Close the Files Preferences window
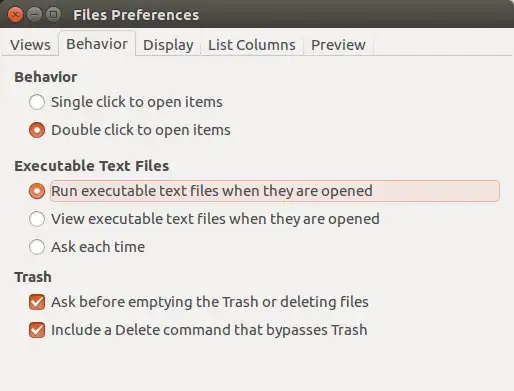The image size is (514, 391). 15,15
